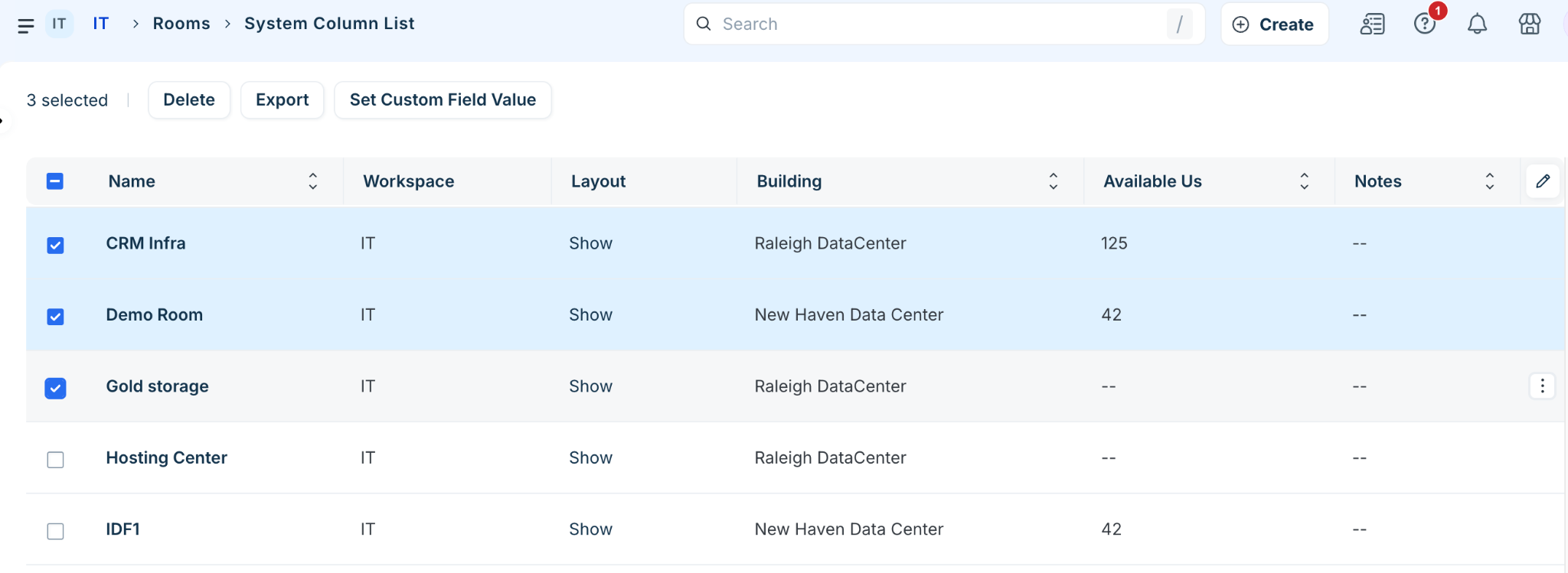Image resolution: width=1568 pixels, height=573 pixels.
Task: Open the marketplace store icon
Action: [x=1529, y=24]
